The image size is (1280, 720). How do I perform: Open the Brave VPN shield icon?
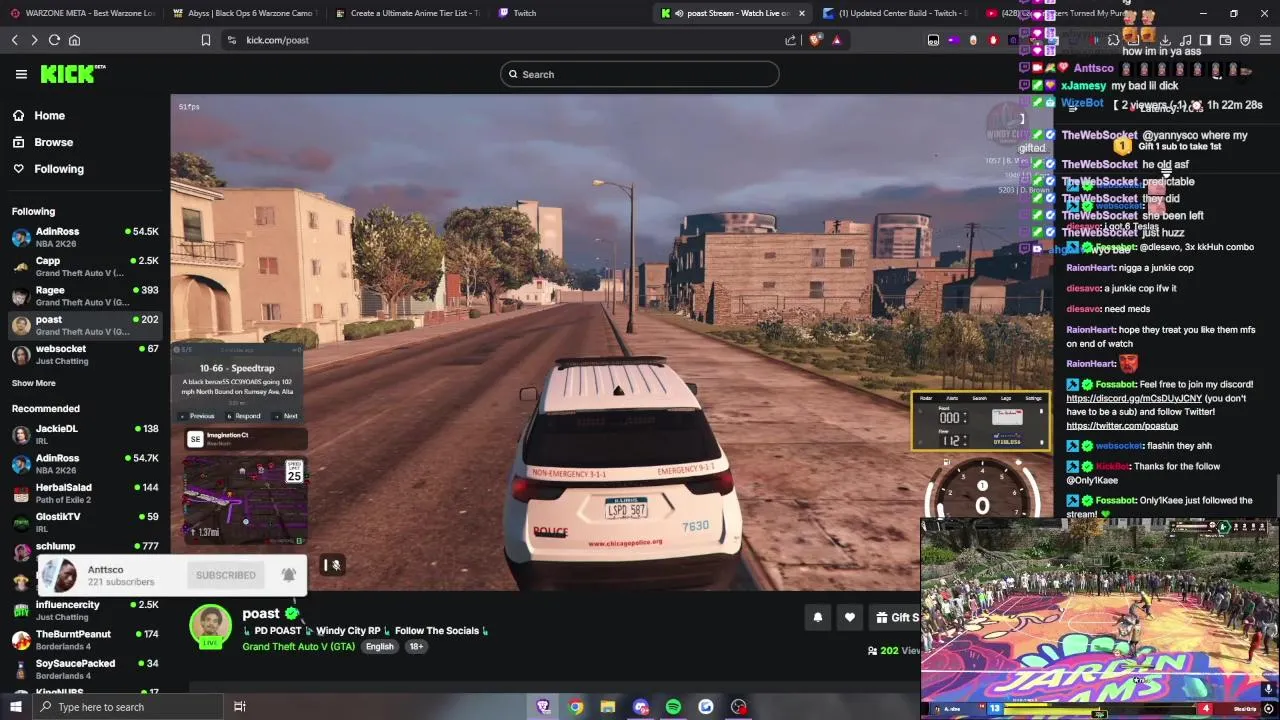[1245, 40]
